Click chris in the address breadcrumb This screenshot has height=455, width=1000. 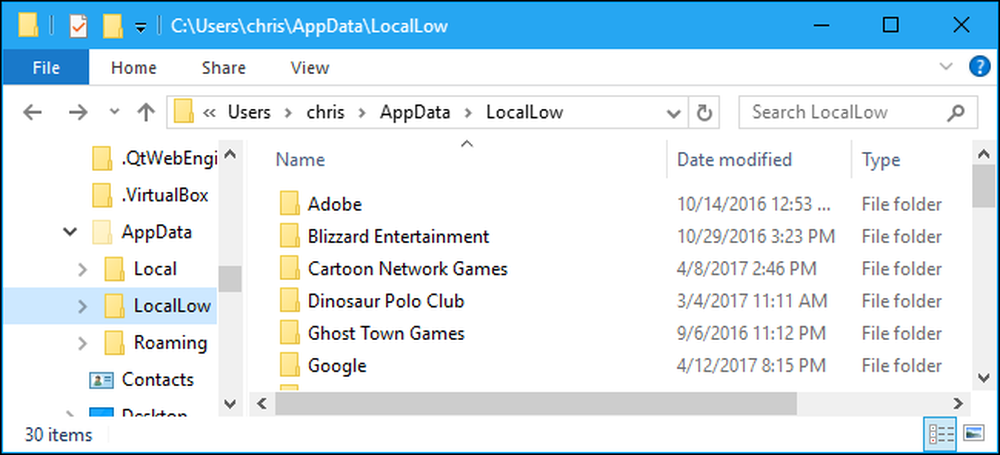point(325,112)
